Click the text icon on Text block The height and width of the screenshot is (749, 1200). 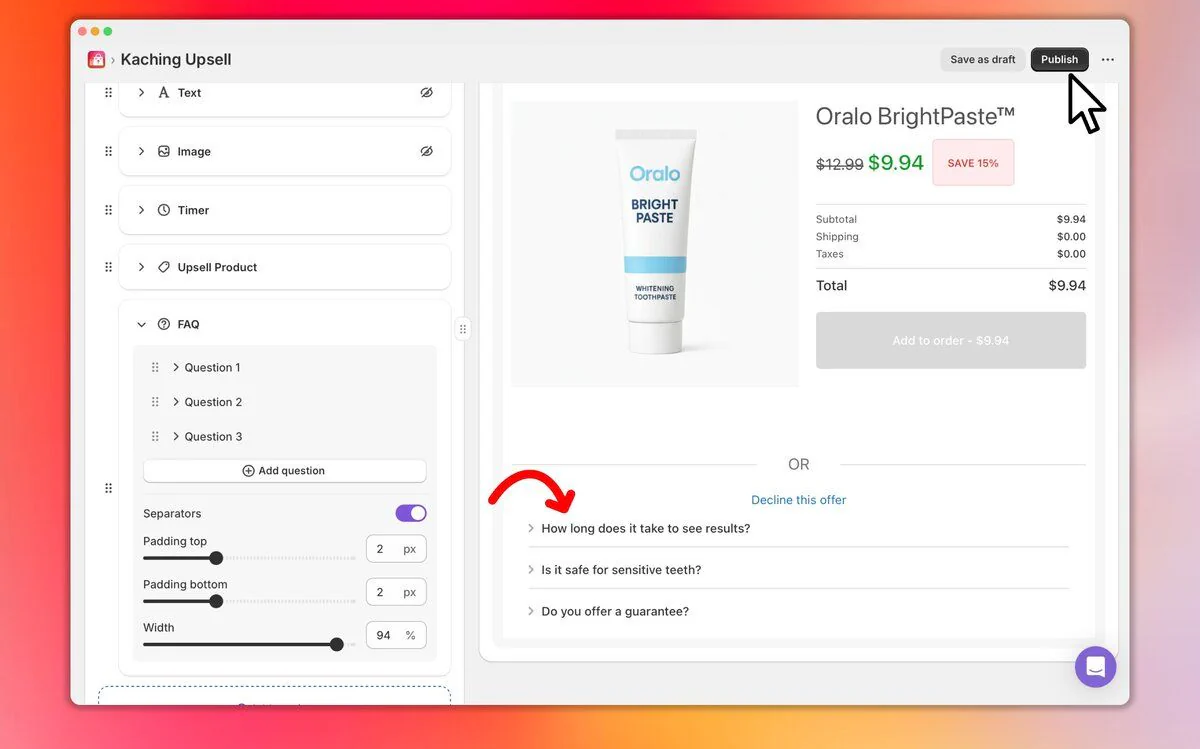tap(164, 92)
